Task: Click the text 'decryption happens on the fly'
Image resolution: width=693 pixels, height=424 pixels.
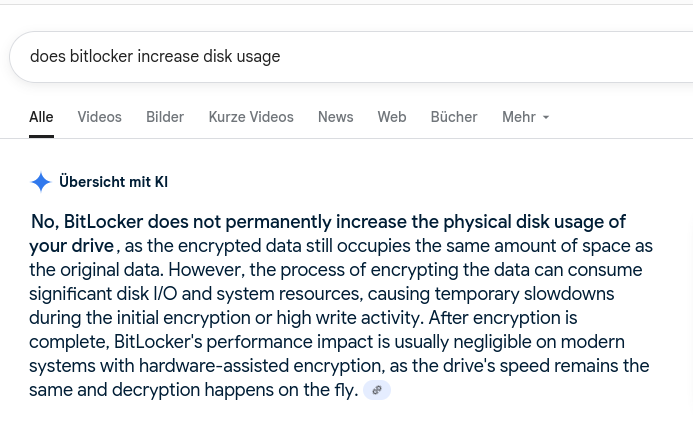Action: (x=233, y=390)
